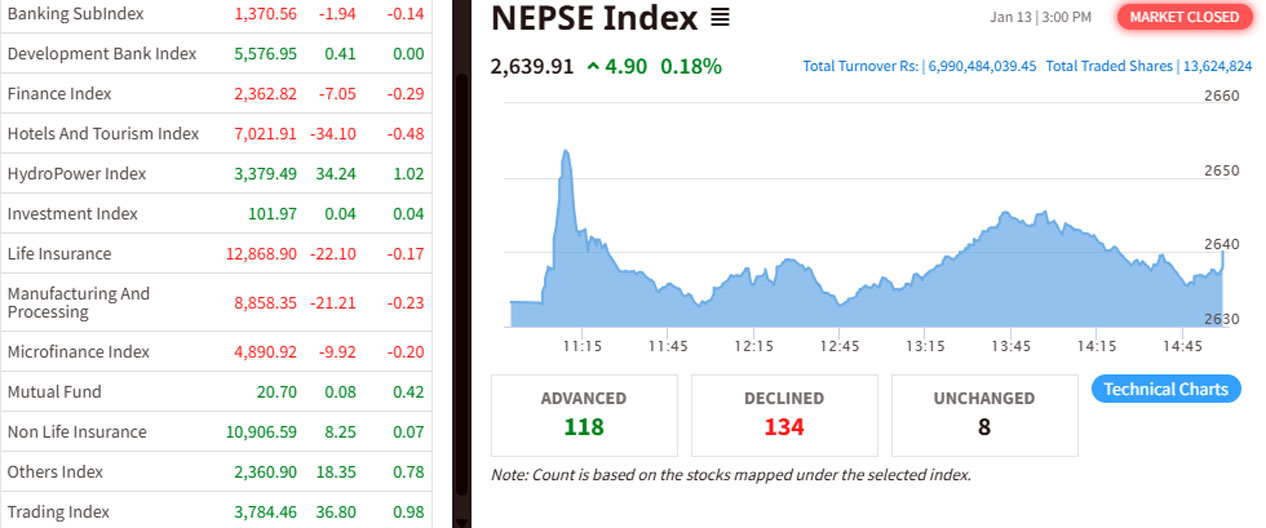Click the Unchanged stocks count box
1266x528 pixels.
pyautogui.click(x=984, y=415)
